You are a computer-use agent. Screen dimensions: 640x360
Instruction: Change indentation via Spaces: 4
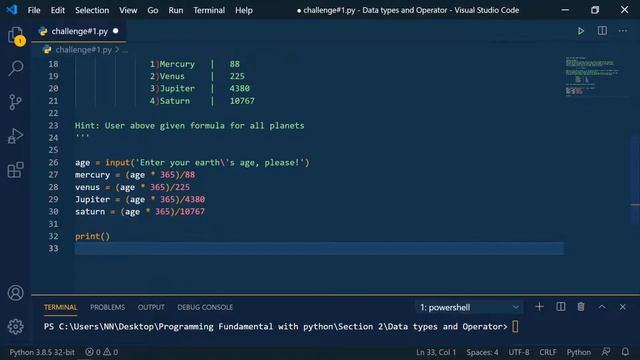(482, 352)
